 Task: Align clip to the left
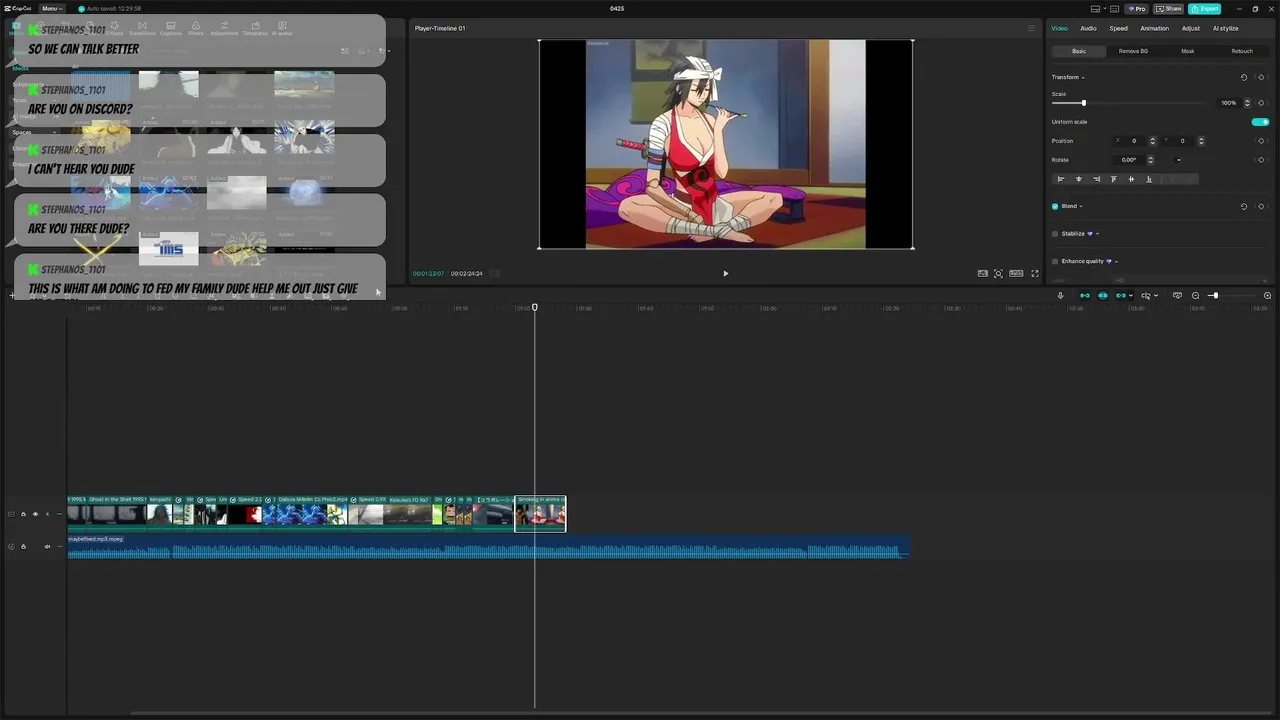pos(1061,179)
